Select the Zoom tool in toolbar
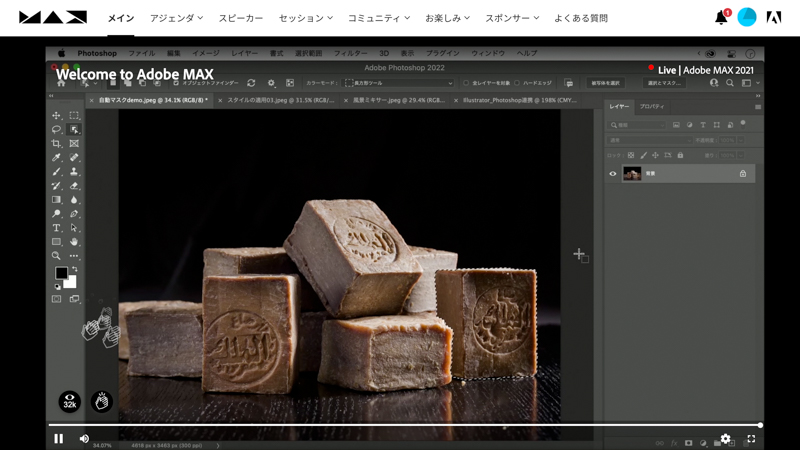Image resolution: width=800 pixels, height=450 pixels. 56,256
